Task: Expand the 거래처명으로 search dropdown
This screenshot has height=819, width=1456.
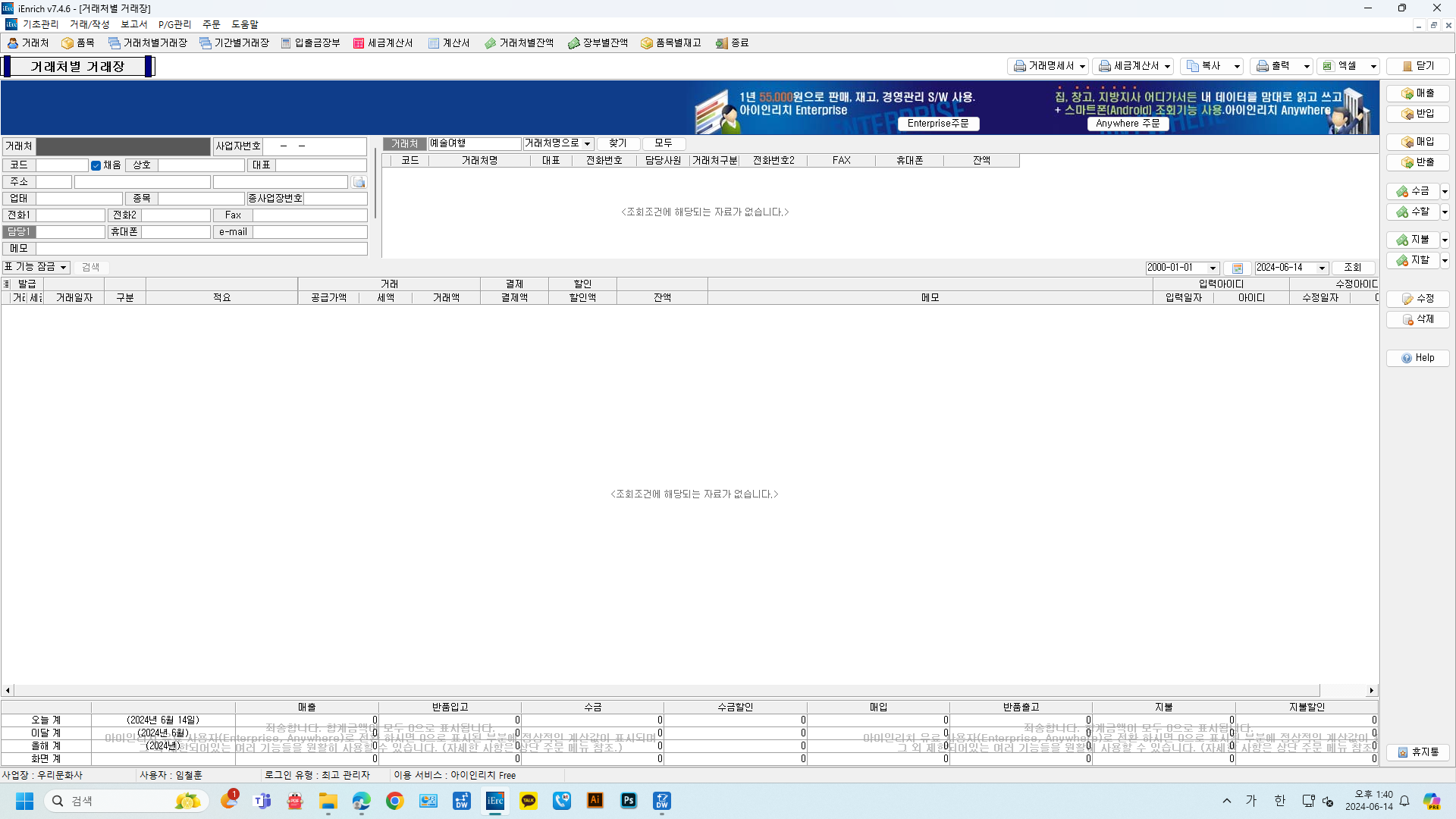Action: (587, 144)
